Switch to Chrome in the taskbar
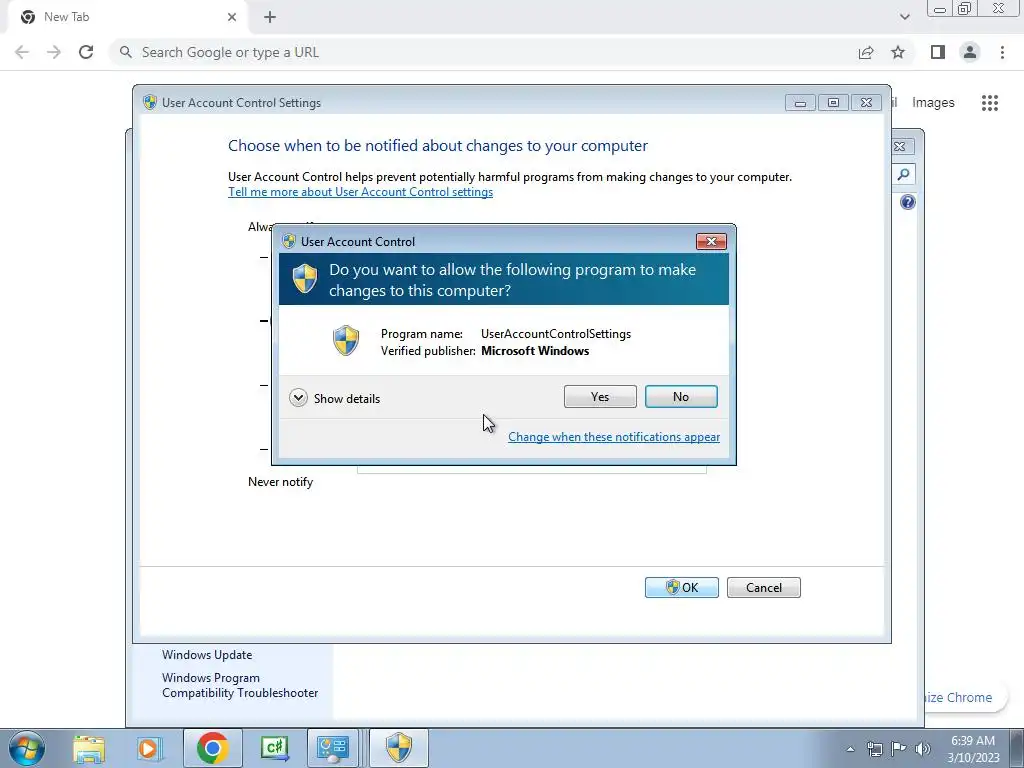The image size is (1024, 768). 212,748
